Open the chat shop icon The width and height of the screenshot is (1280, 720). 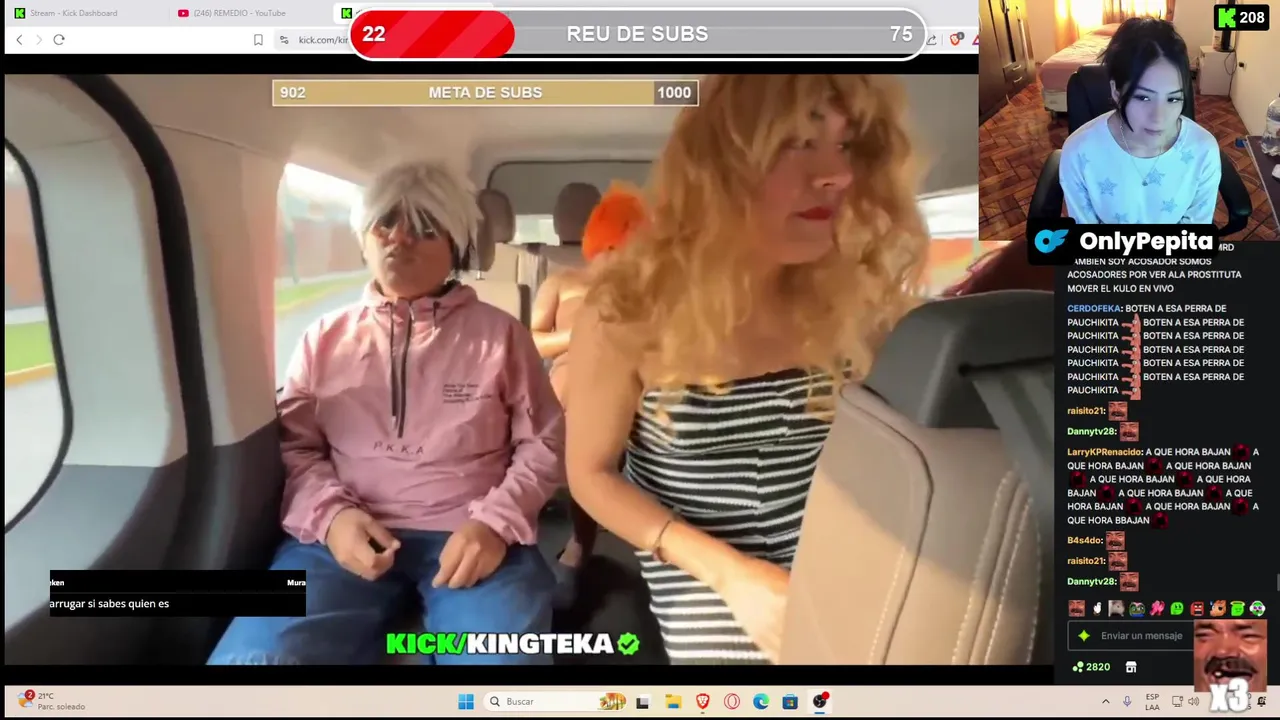pyautogui.click(x=1131, y=667)
